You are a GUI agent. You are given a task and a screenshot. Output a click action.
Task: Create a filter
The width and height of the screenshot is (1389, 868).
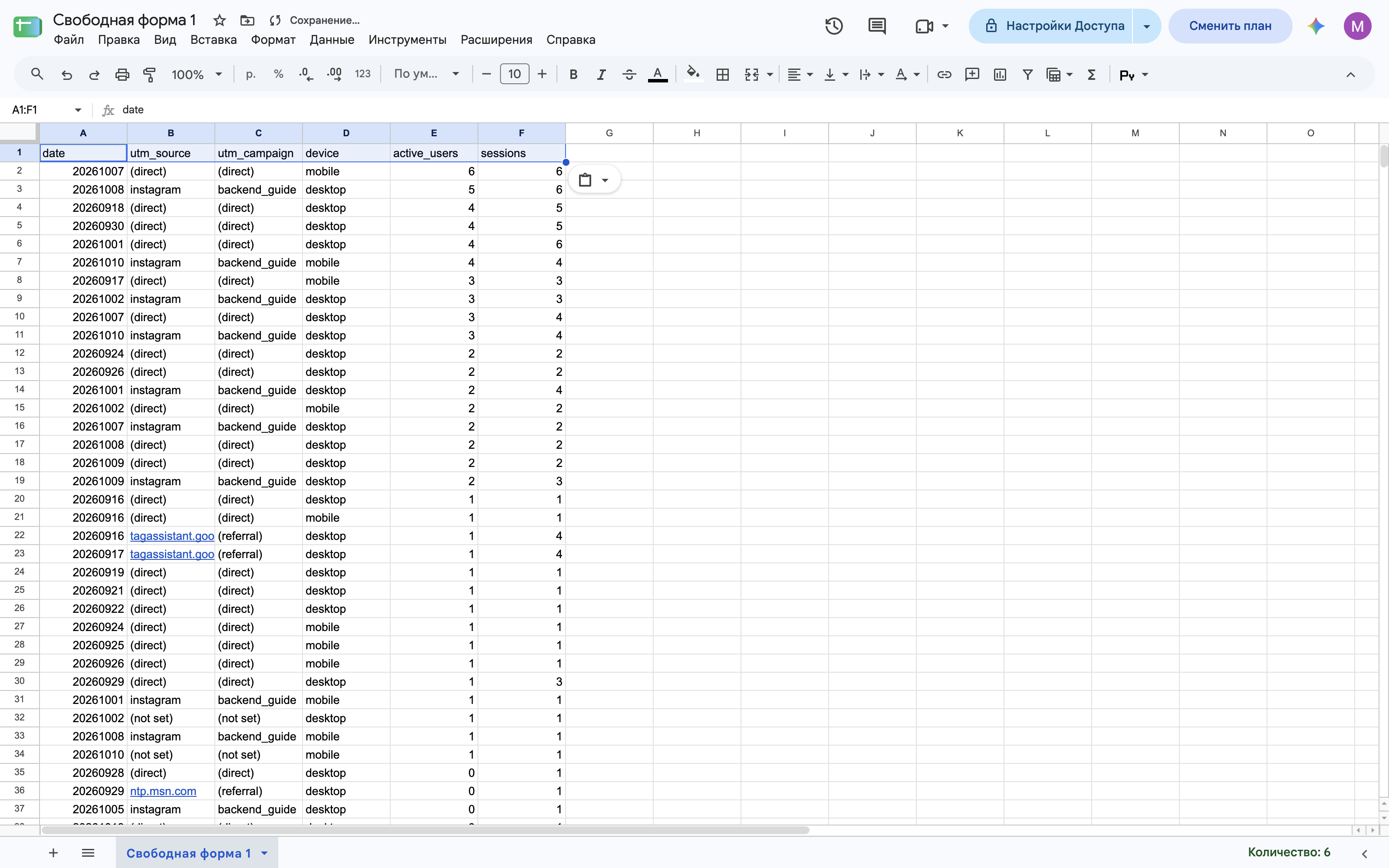coord(1027,74)
